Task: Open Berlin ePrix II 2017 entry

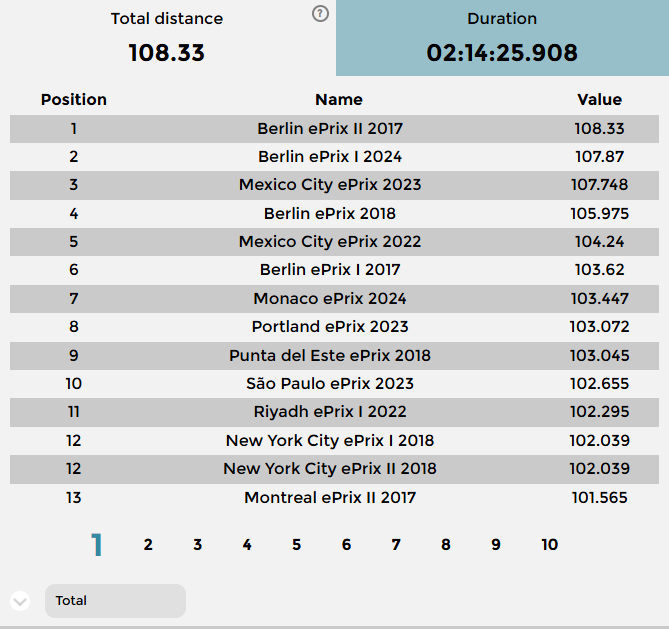Action: [330, 129]
